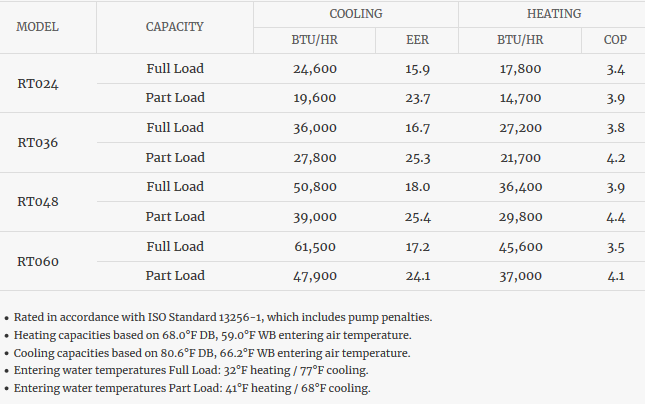Select the 45,600 heating BTU/HR cell
The height and width of the screenshot is (404, 645).
pyautogui.click(x=520, y=247)
